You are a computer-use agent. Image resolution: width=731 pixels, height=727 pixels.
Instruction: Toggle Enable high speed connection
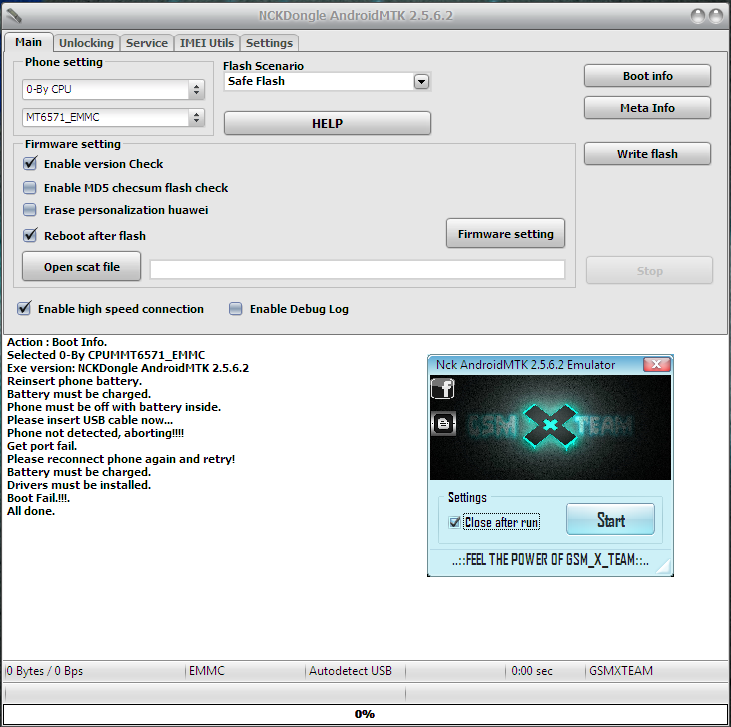click(24, 309)
